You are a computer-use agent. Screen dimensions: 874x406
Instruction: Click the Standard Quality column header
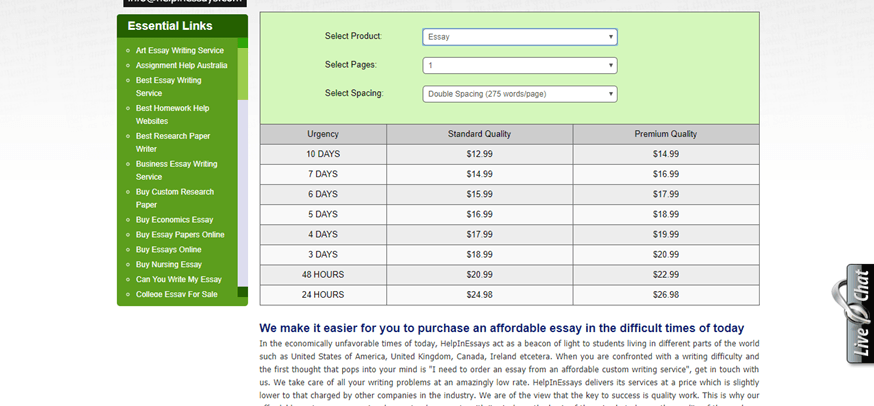click(479, 134)
